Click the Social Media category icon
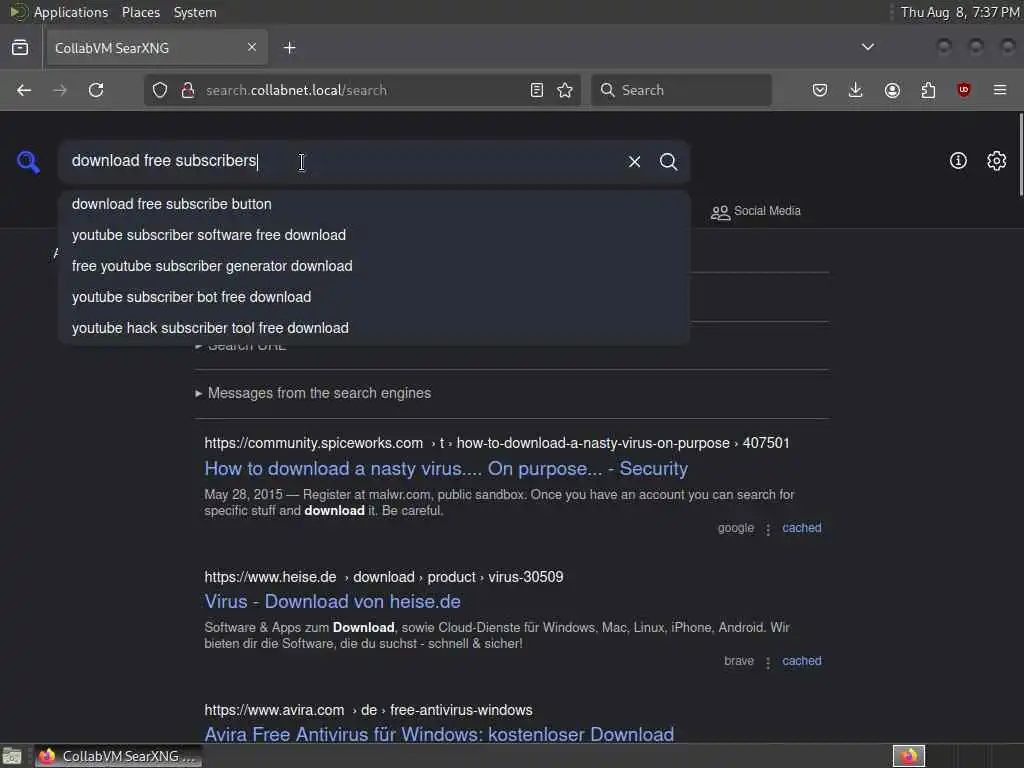 pyautogui.click(x=720, y=212)
